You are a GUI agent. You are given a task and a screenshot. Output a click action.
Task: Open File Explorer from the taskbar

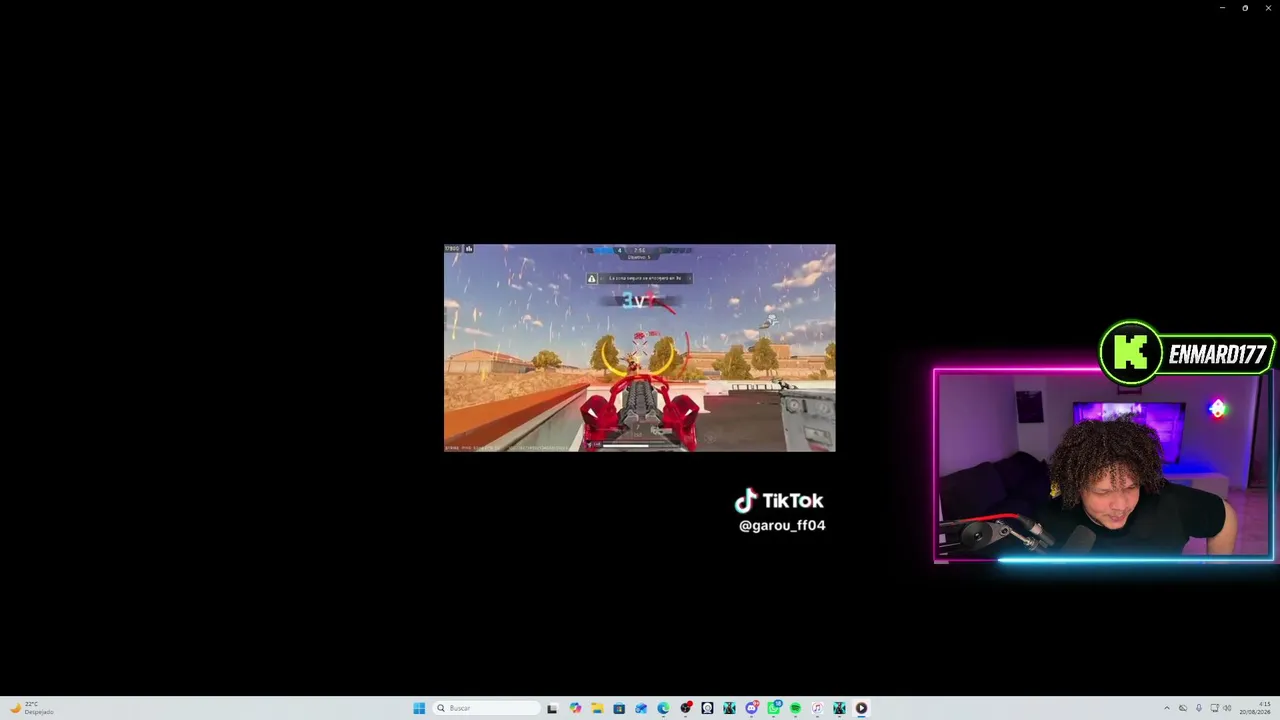click(x=597, y=708)
